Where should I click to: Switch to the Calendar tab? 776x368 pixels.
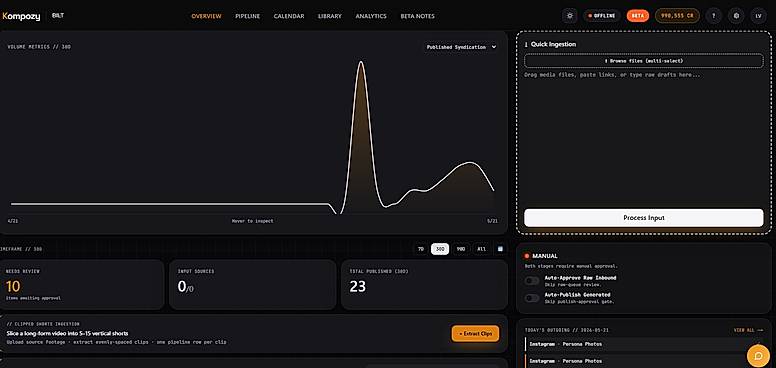(x=289, y=16)
